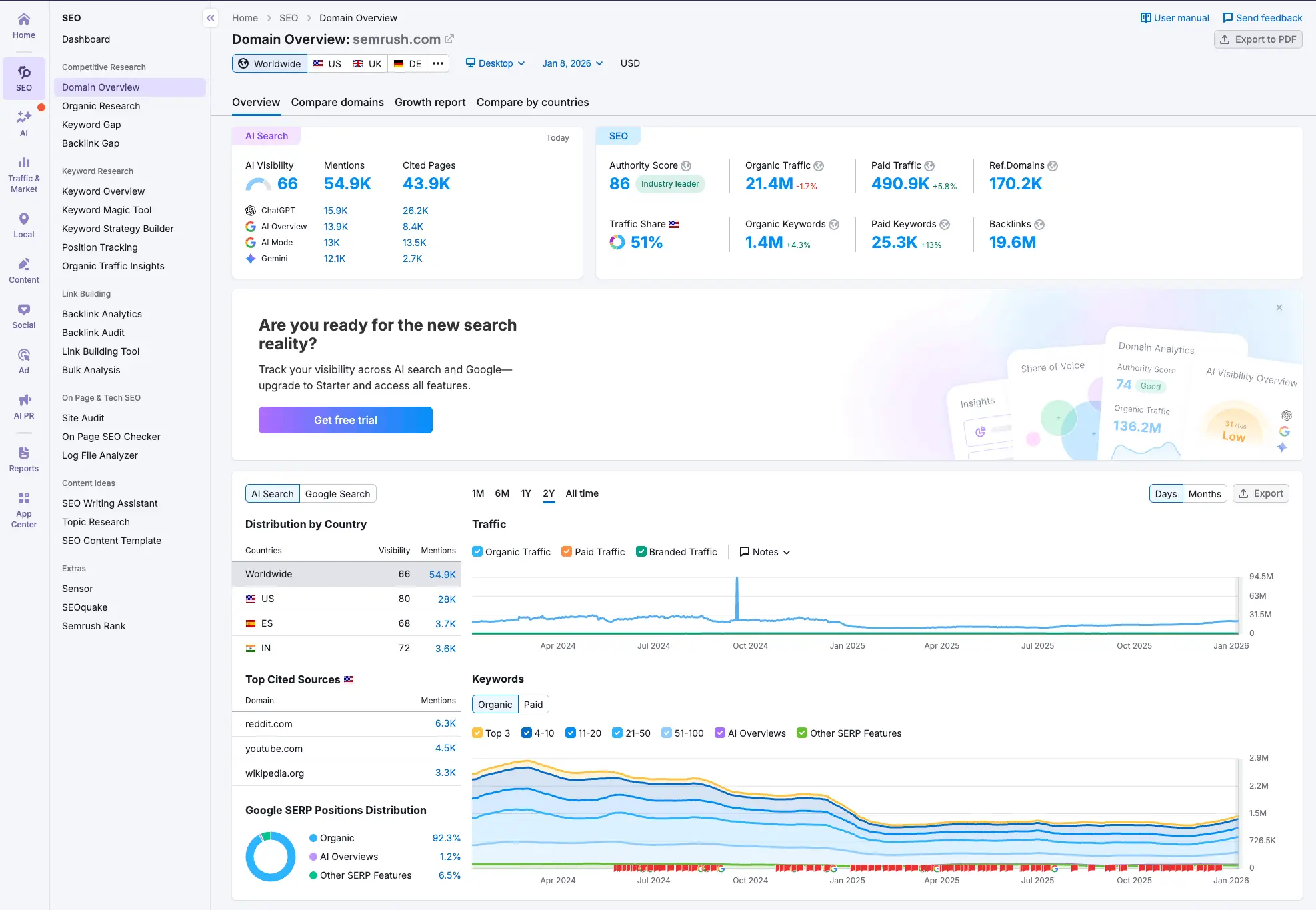Click Export to PDF button
This screenshot has height=910, width=1316.
tap(1258, 39)
